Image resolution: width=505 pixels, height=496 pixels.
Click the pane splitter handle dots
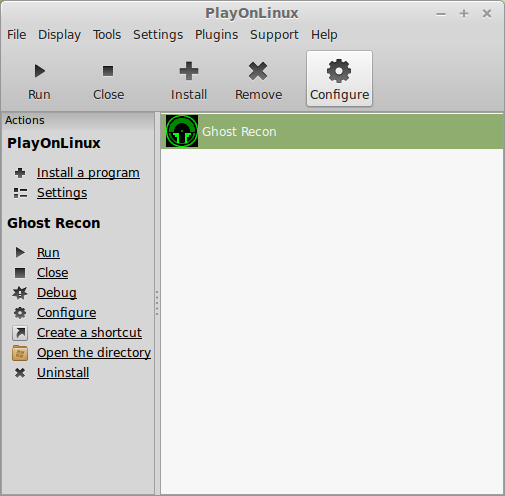tap(157, 303)
